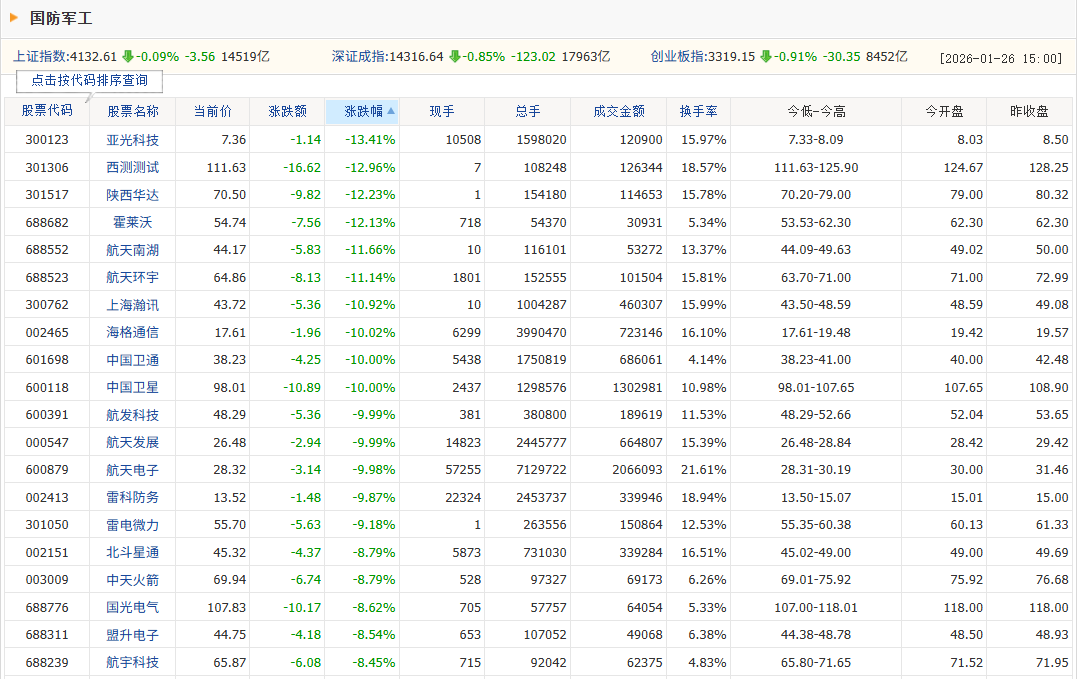Viewport: 1078px width, 679px height.
Task: Open stock link 中天火箭
Action: tap(133, 579)
